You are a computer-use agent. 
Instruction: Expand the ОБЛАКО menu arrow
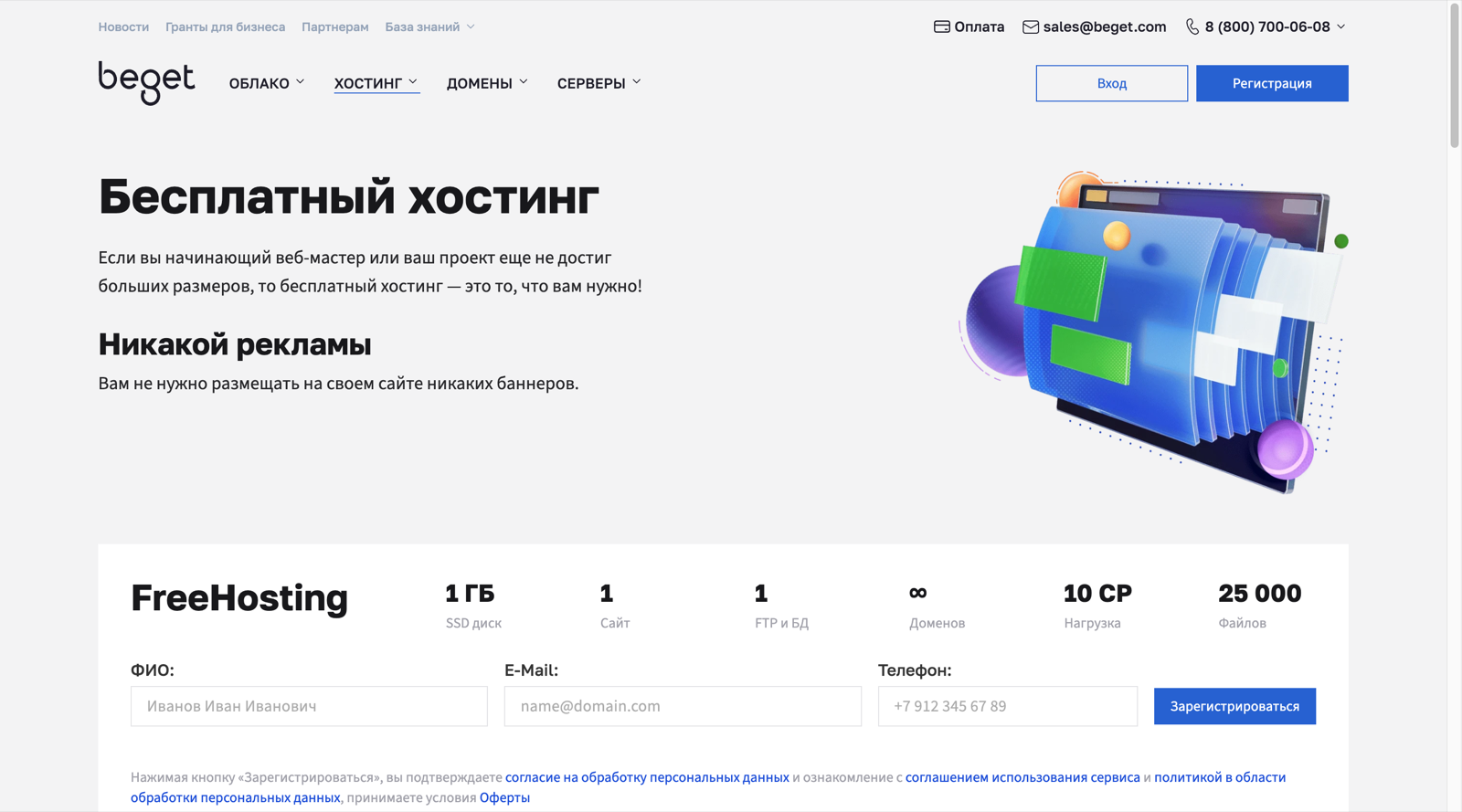coord(300,82)
